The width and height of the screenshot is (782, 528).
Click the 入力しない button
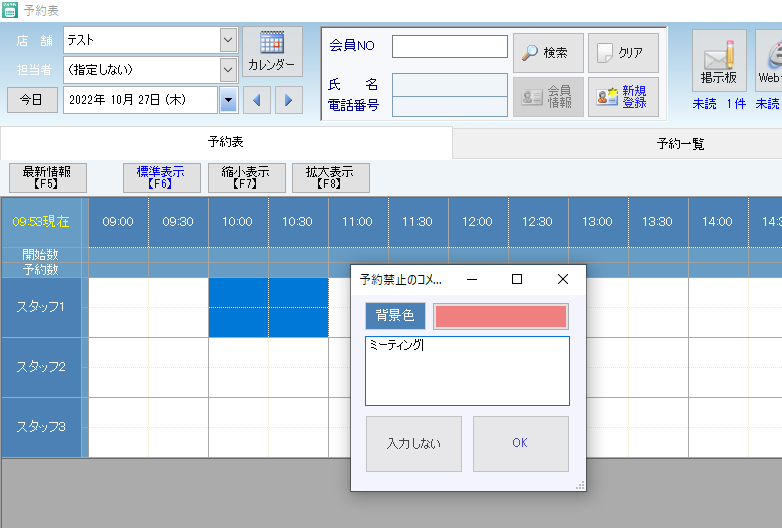point(414,443)
